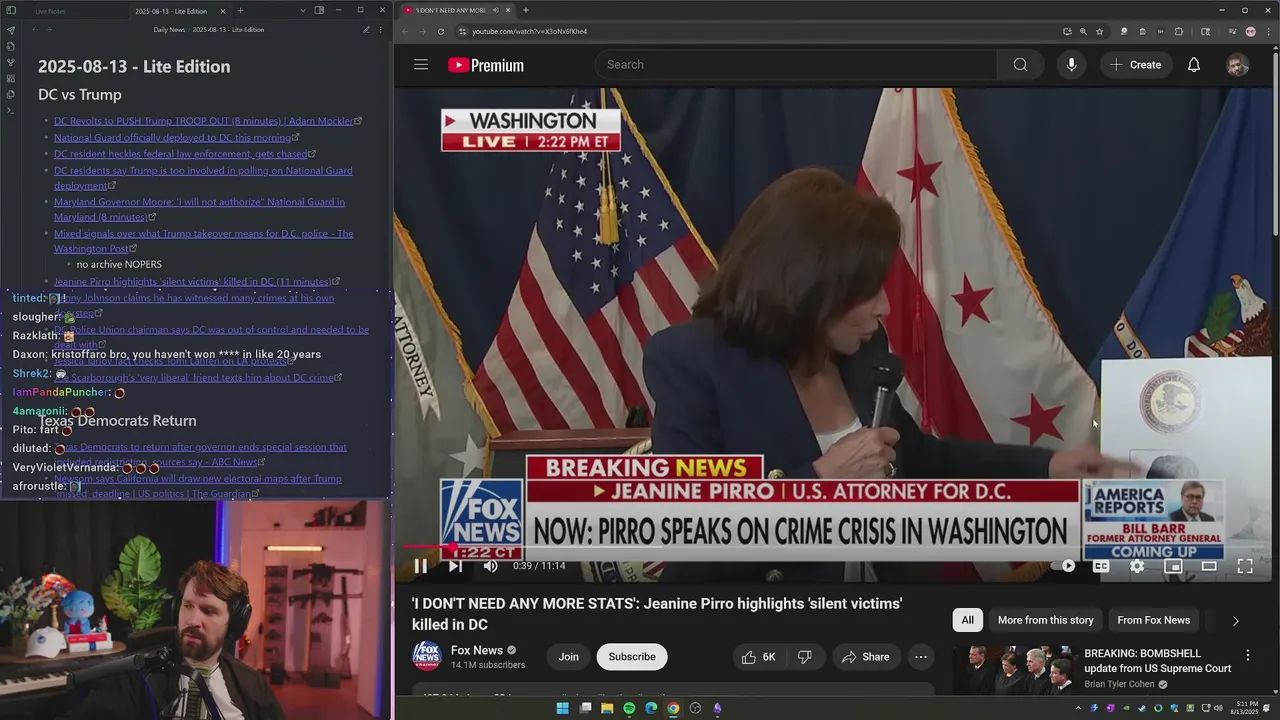Open YouTube account avatar menu
This screenshot has width=1280, height=720.
tap(1237, 65)
